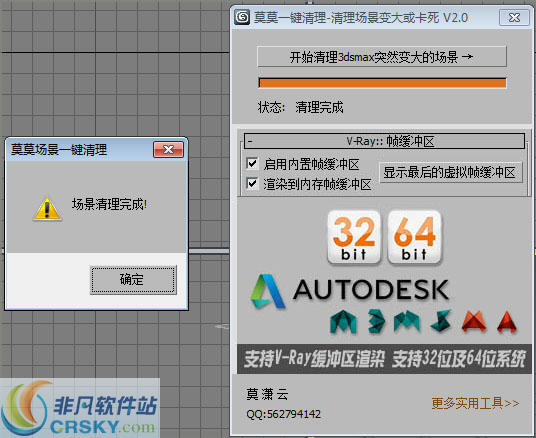Confirm with the 确定 button
This screenshot has height=438, width=536.
pyautogui.click(x=133, y=280)
